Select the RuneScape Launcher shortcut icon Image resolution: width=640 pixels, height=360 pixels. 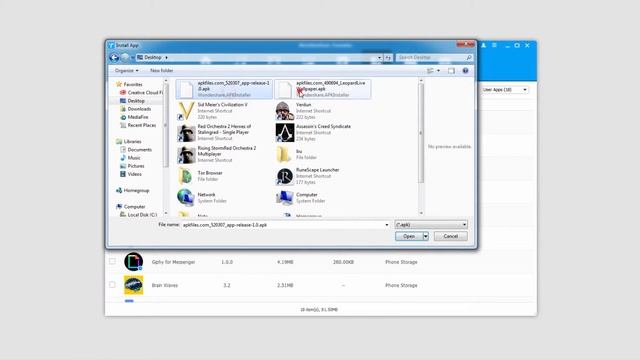284,176
